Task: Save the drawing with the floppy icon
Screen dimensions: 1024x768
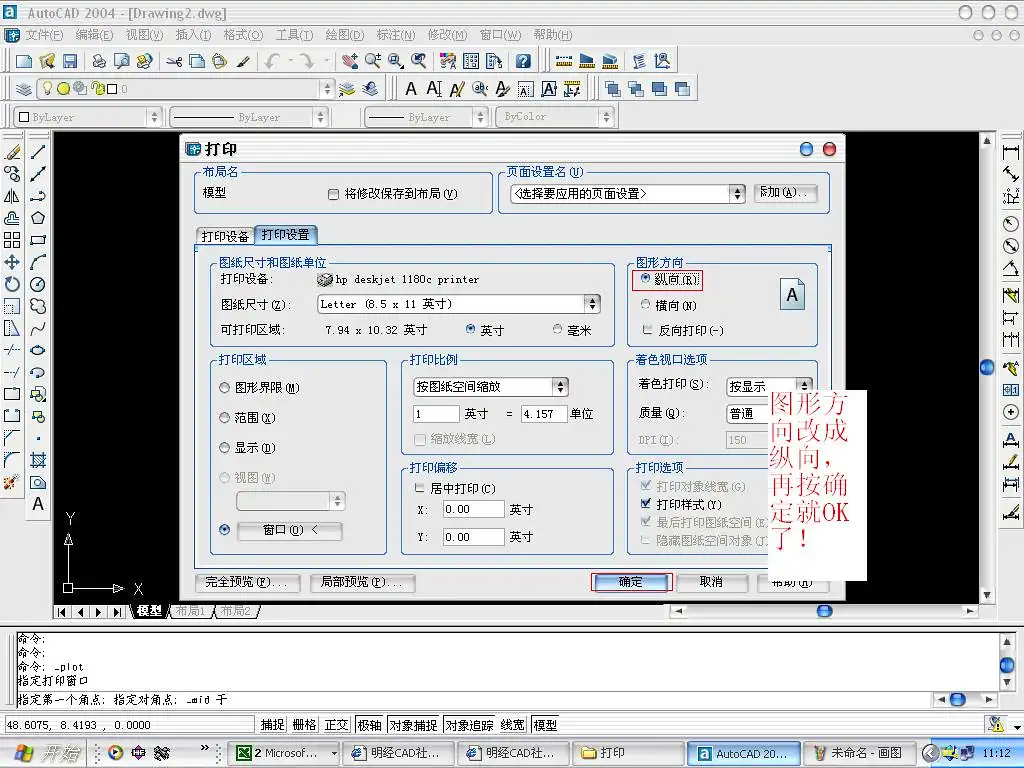Action: 70,61
